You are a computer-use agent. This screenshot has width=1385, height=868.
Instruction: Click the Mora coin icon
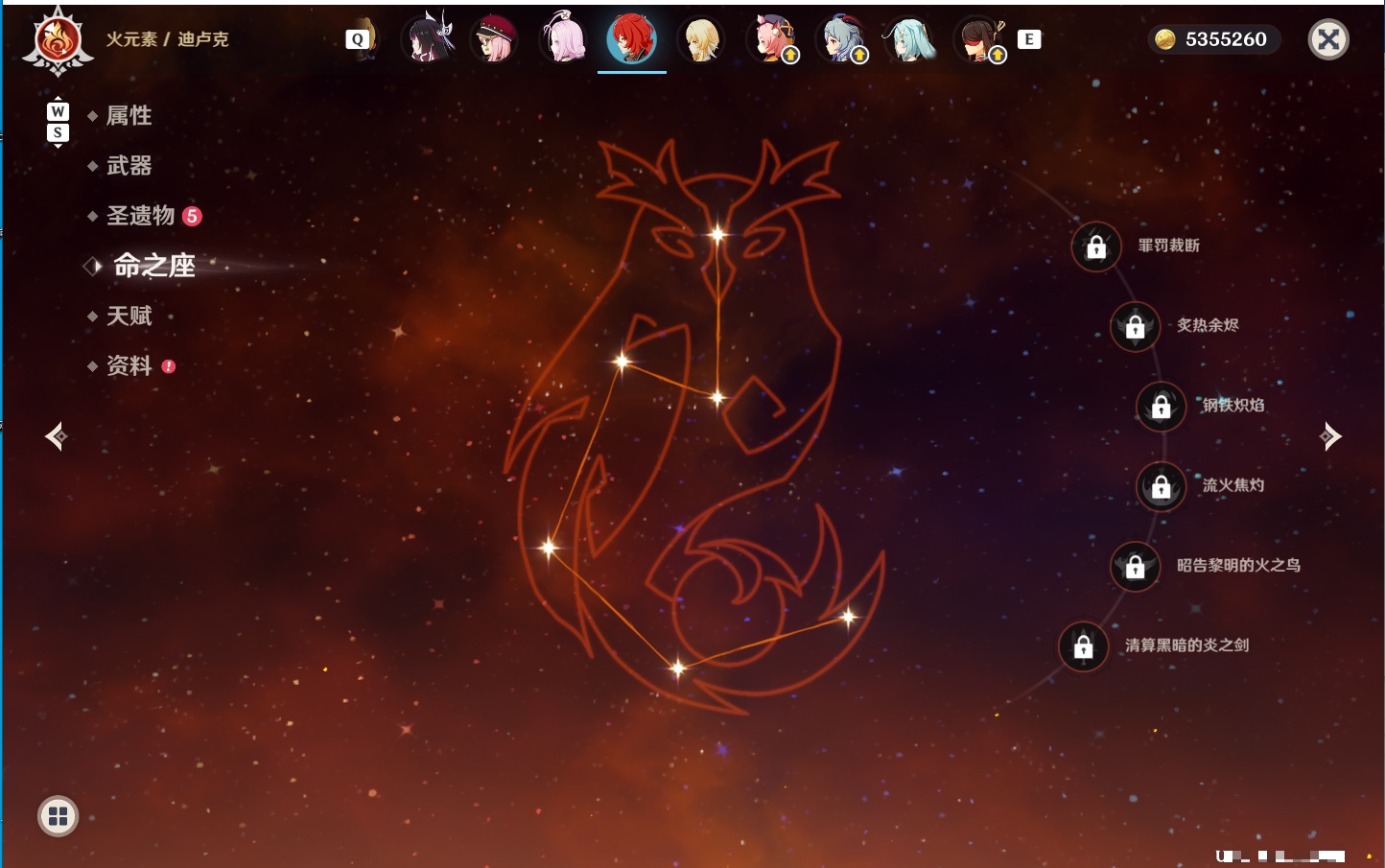(x=1164, y=39)
